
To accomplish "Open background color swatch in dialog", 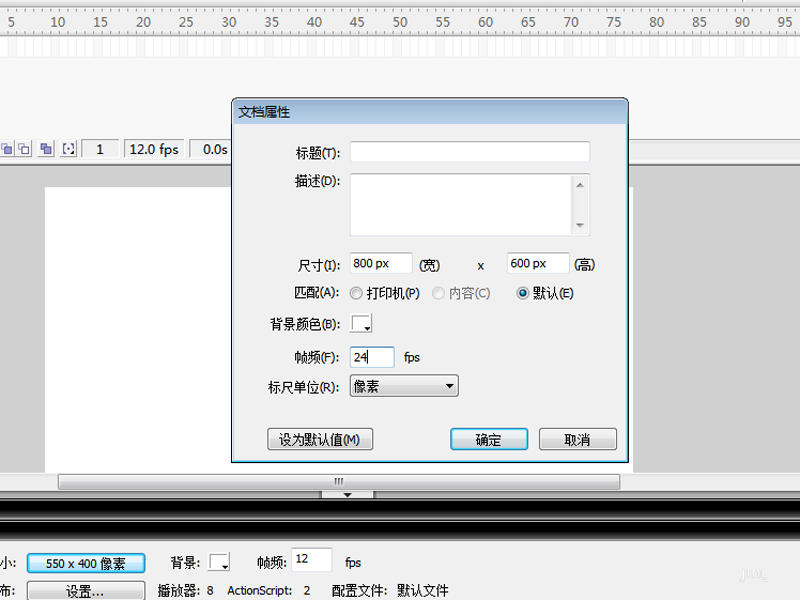I will click(361, 323).
